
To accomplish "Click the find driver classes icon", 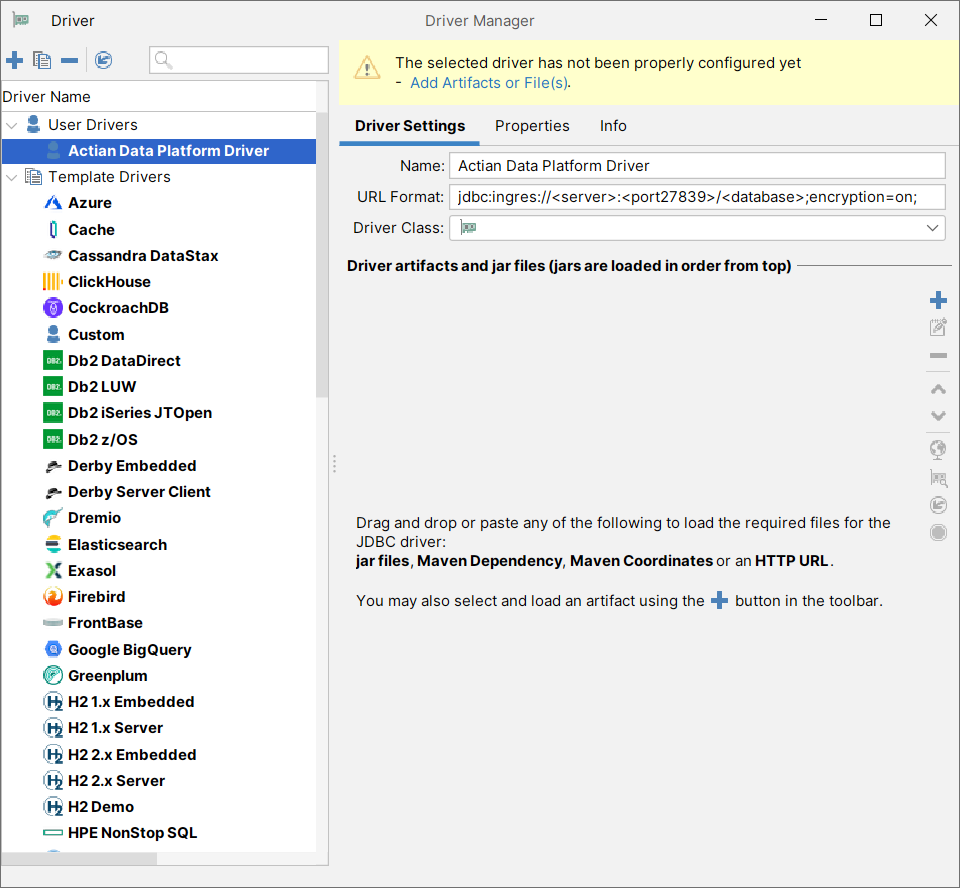I will (938, 478).
